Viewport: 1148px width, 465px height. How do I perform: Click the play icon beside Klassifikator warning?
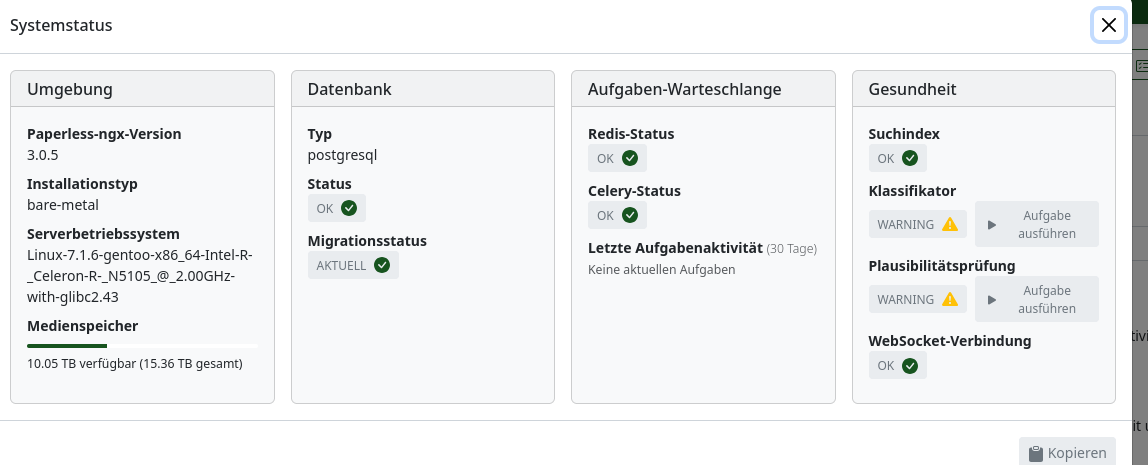pos(992,225)
